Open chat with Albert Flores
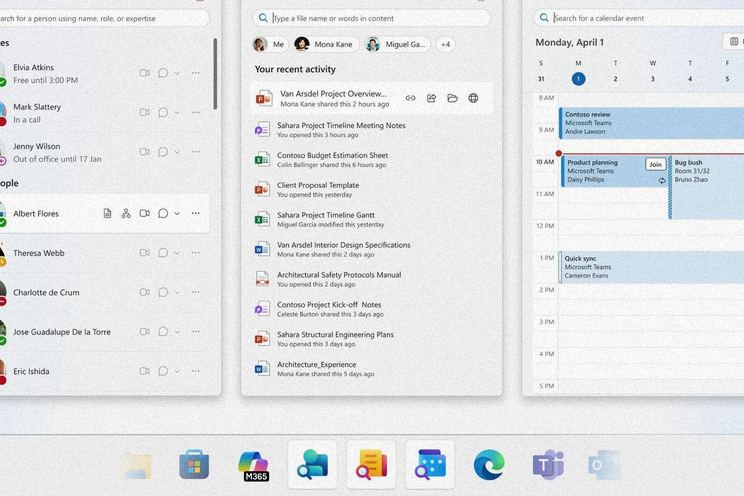Viewport: 744px width, 496px height. tap(163, 214)
